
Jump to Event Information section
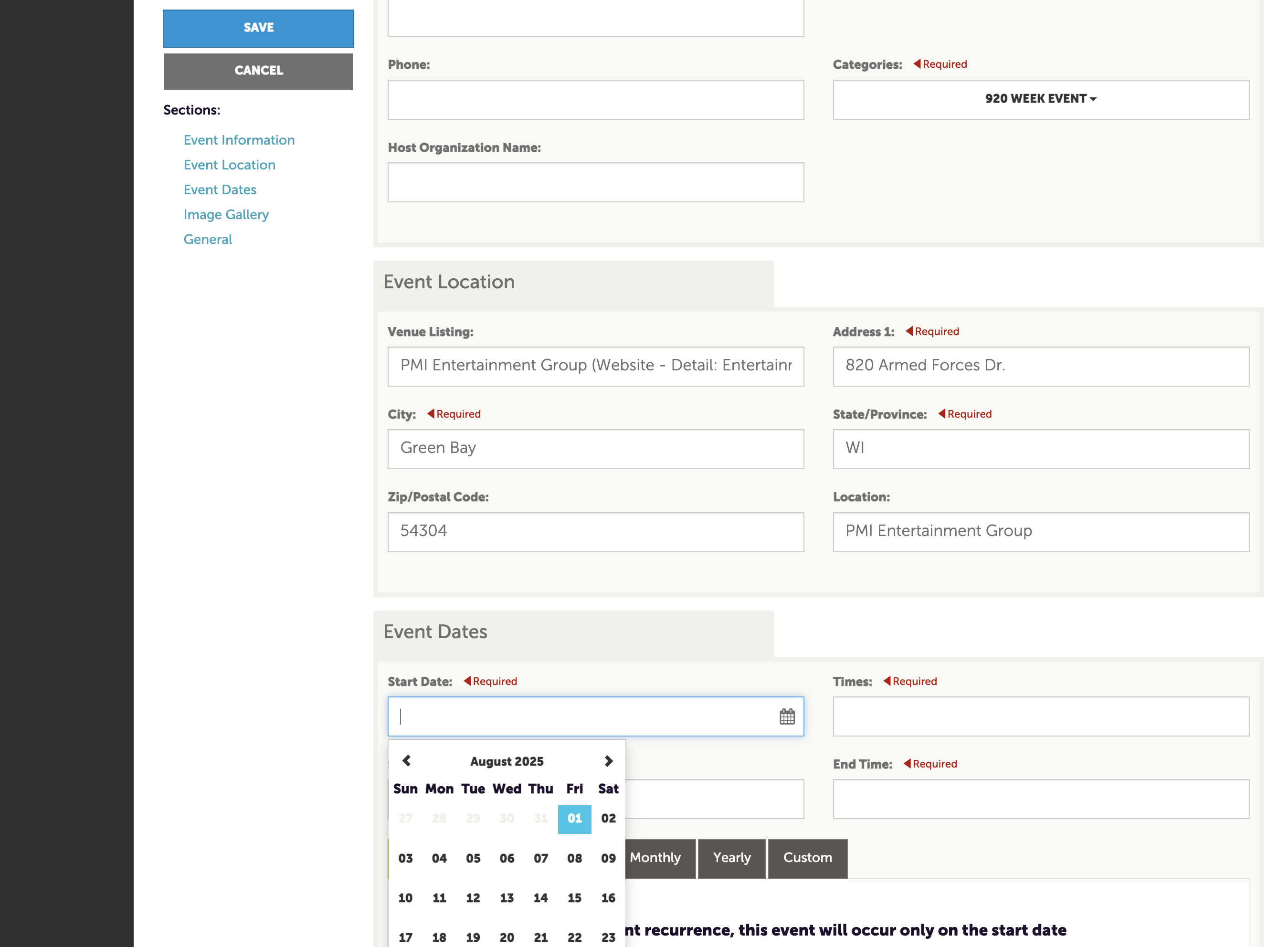point(239,140)
